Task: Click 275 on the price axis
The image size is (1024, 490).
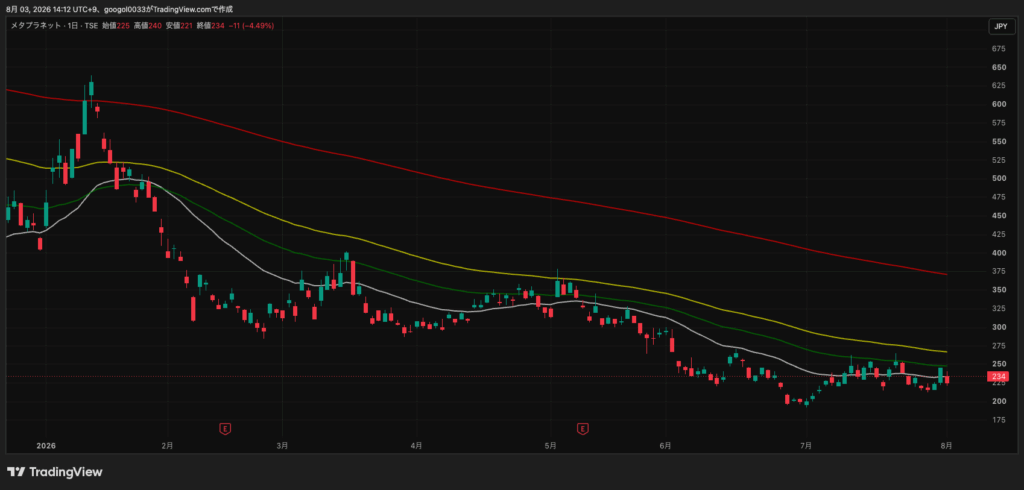Action: click(999, 346)
